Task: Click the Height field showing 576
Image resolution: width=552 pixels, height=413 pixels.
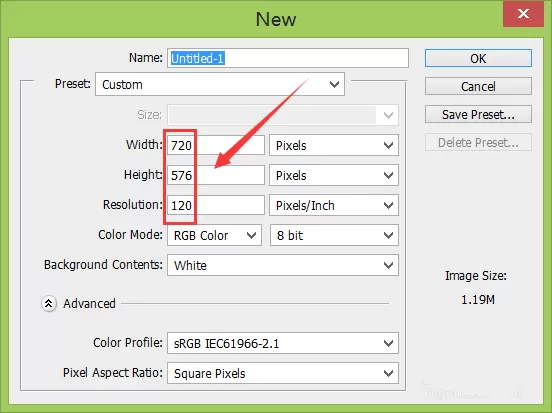Action: click(x=215, y=175)
